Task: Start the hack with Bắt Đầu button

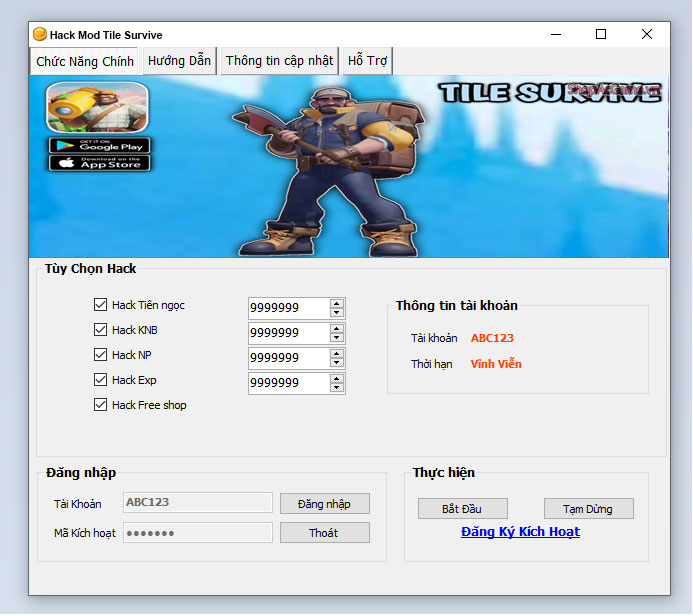Action: coord(462,509)
